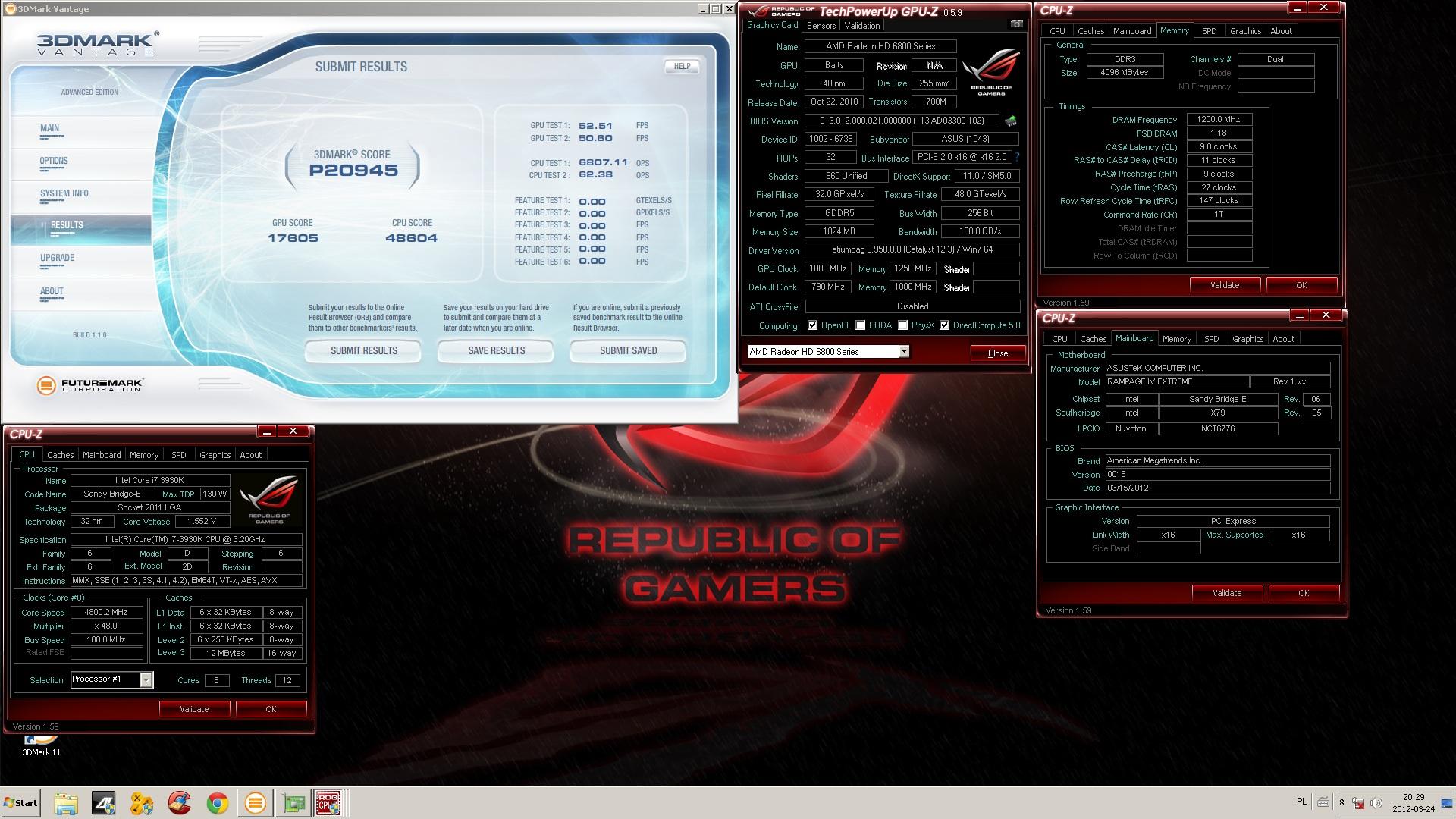This screenshot has width=1456, height=819.
Task: Open Google Chrome from the taskbar
Action: click(x=218, y=803)
